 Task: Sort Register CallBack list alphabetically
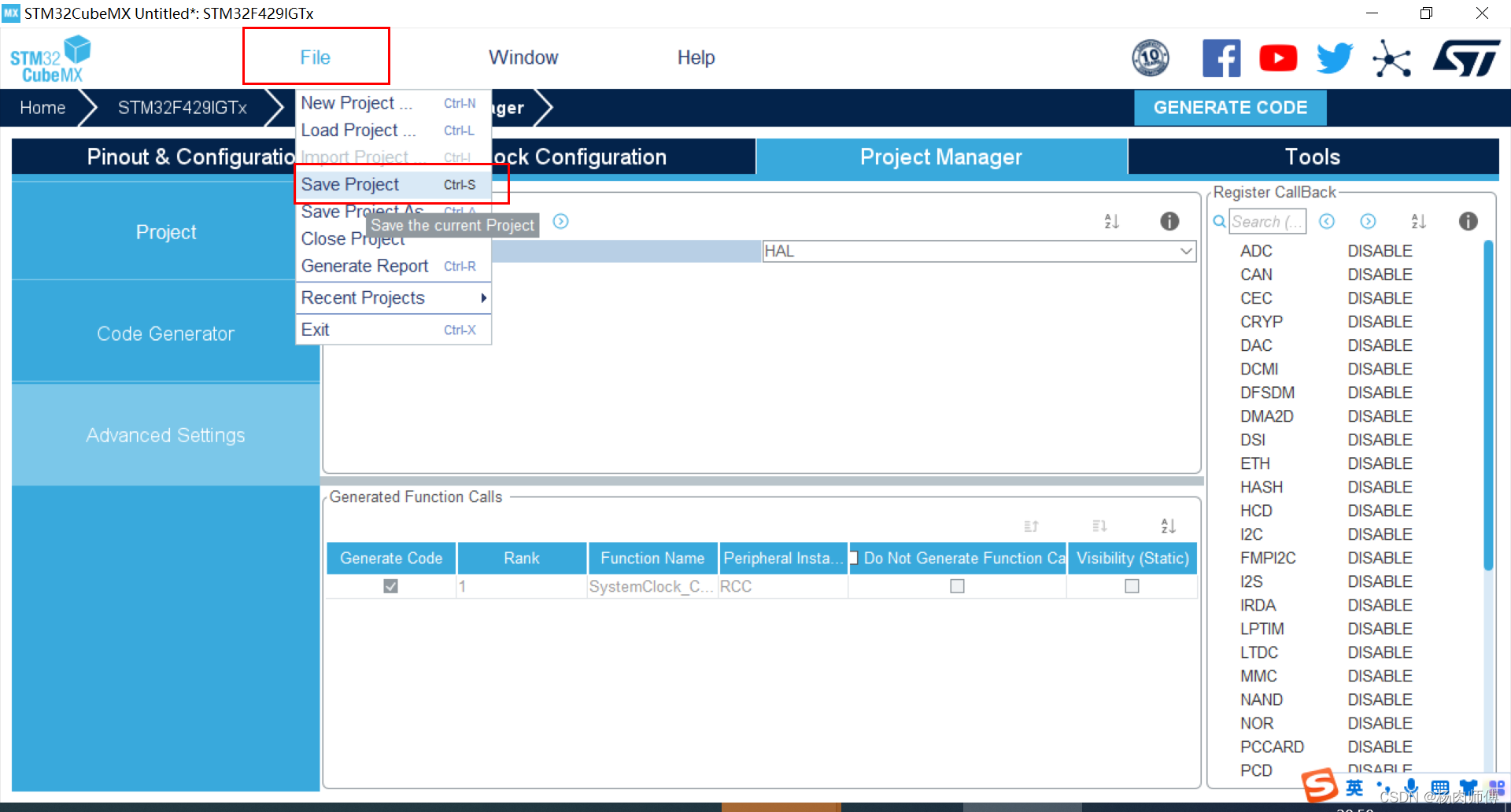(1419, 221)
